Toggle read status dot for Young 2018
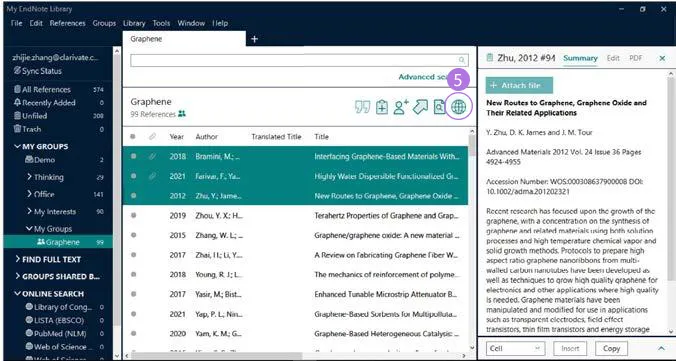Screen dimensions: 676x361 [x=133, y=274]
